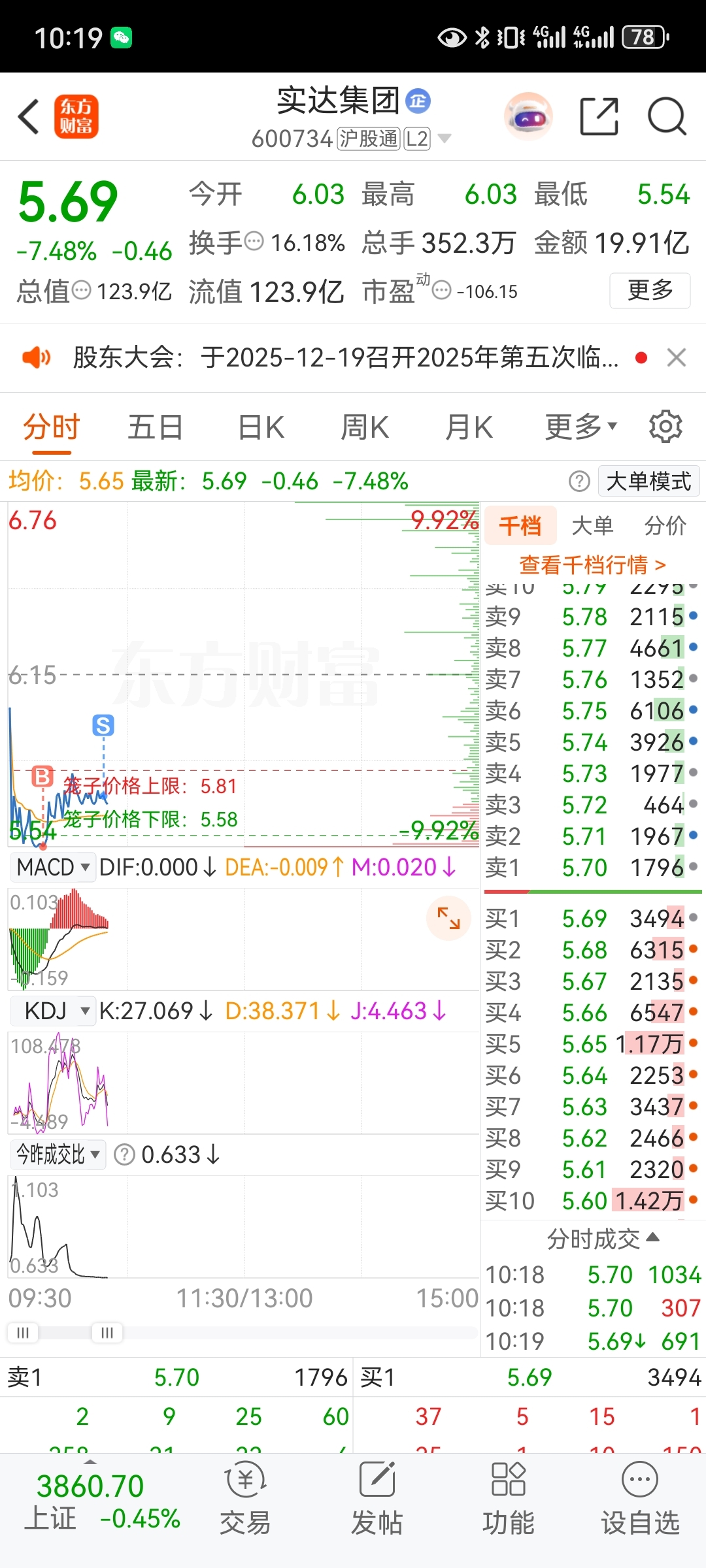Viewport: 706px width, 1568px height.
Task: Tap the 沪股通 tag under stock name
Action: click(369, 139)
